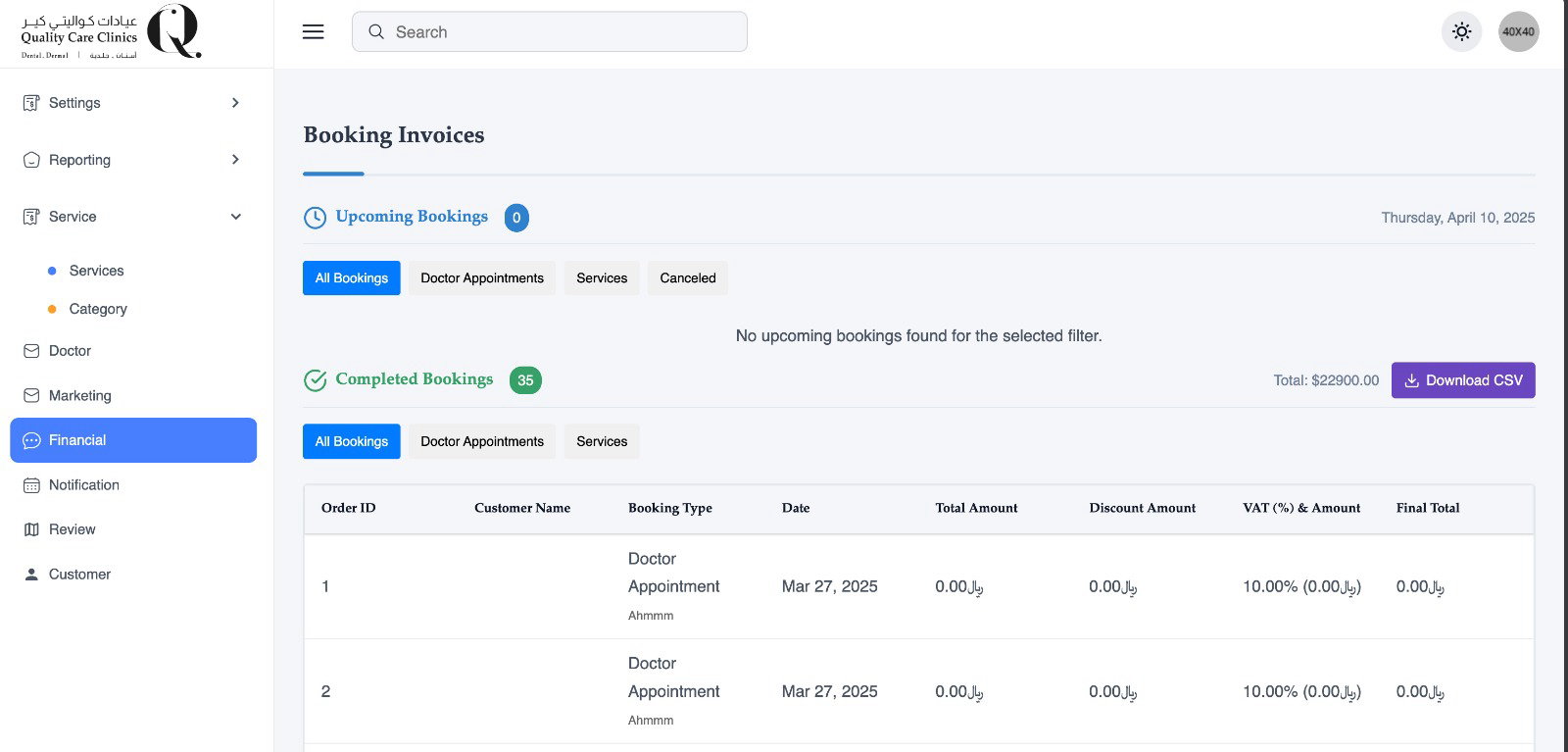Click the Completed Bookings checkmark icon
Screen dimensions: 1568x752
[x=315, y=380]
